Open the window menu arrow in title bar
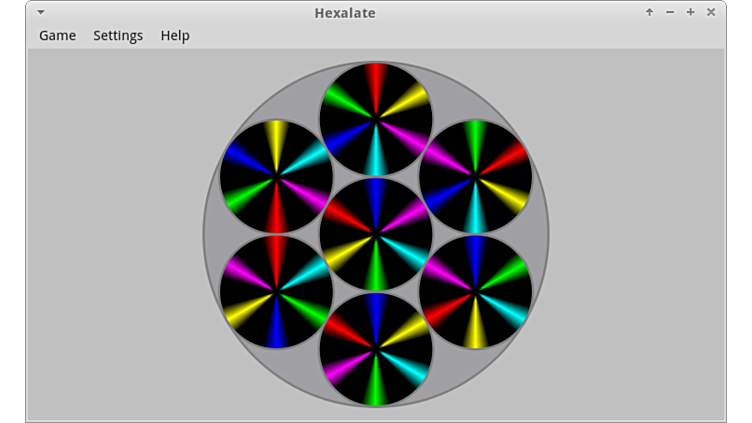This screenshot has height=423, width=752. coord(41,12)
